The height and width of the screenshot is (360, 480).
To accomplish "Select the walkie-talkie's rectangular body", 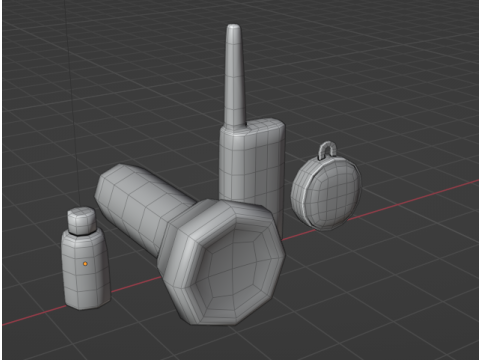I will point(253,167).
